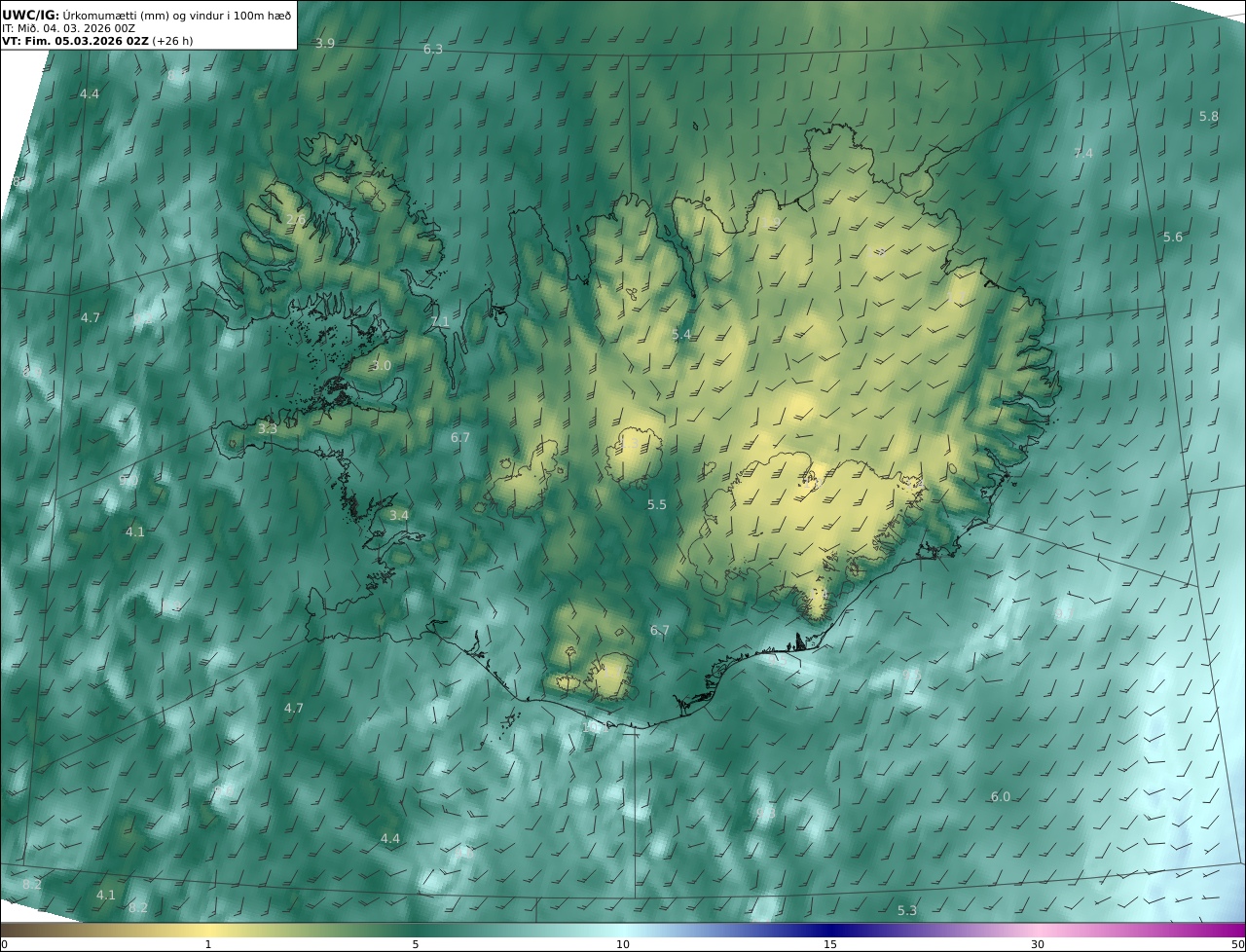Pick the 7.1 value label
The width and height of the screenshot is (1246, 952).
click(440, 321)
